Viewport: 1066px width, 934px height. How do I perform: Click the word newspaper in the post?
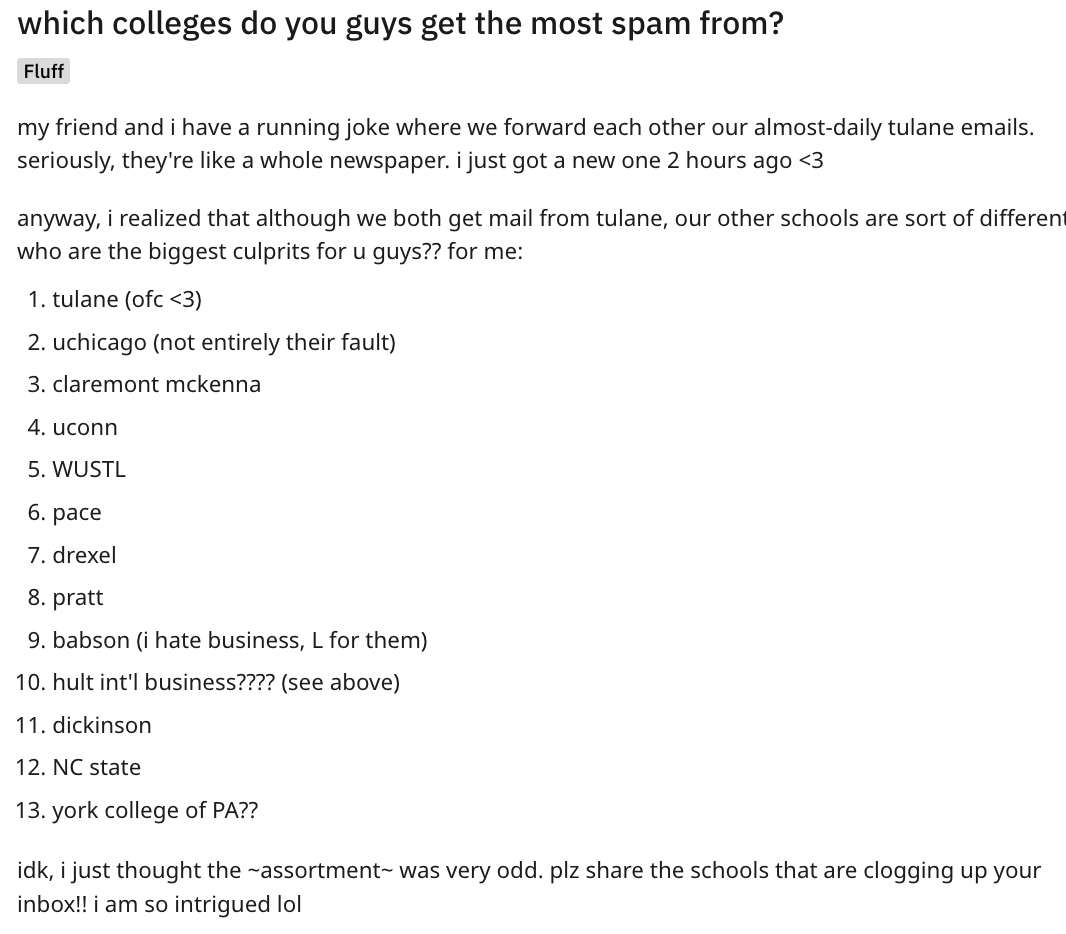(x=389, y=160)
